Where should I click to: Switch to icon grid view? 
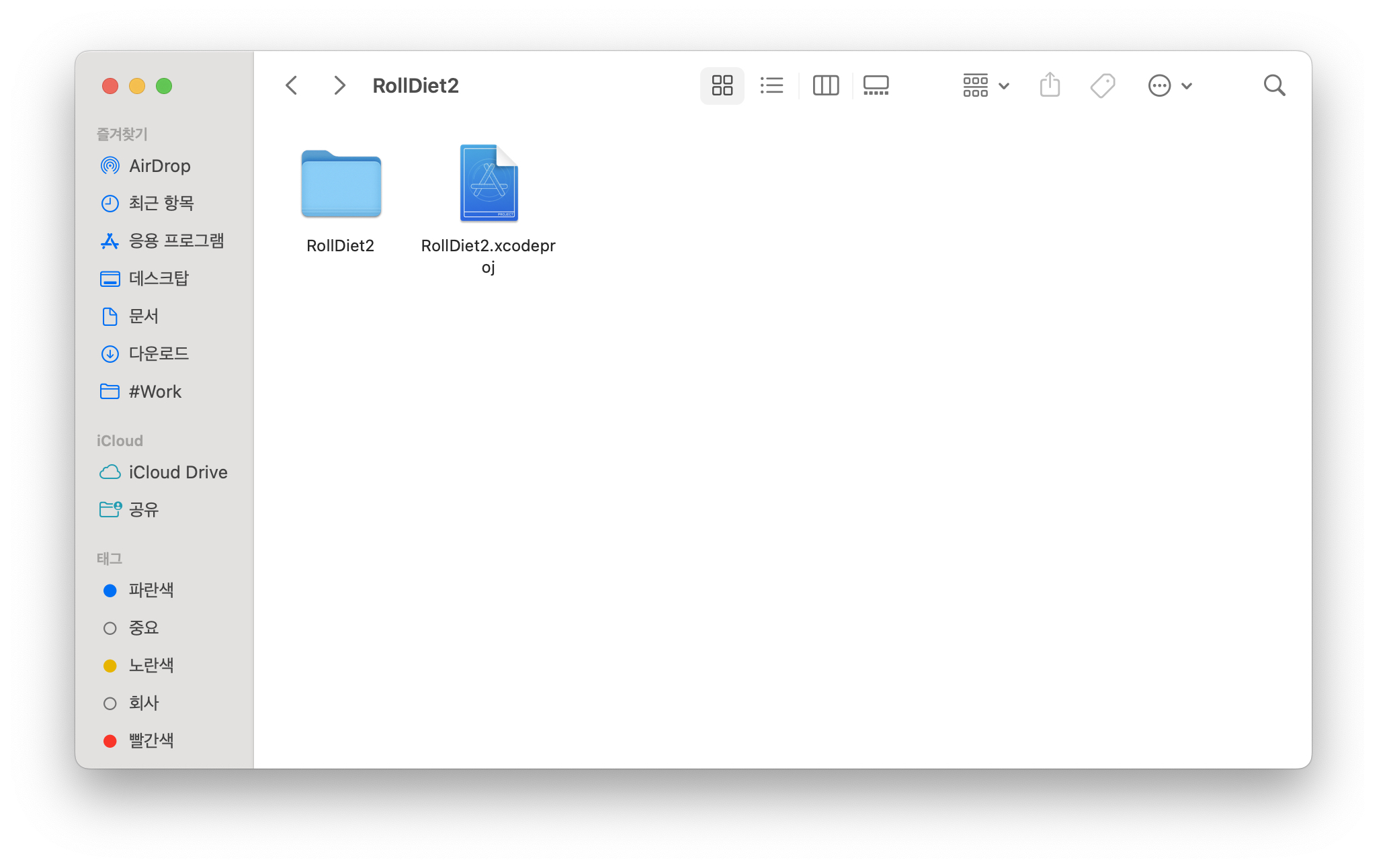click(722, 85)
